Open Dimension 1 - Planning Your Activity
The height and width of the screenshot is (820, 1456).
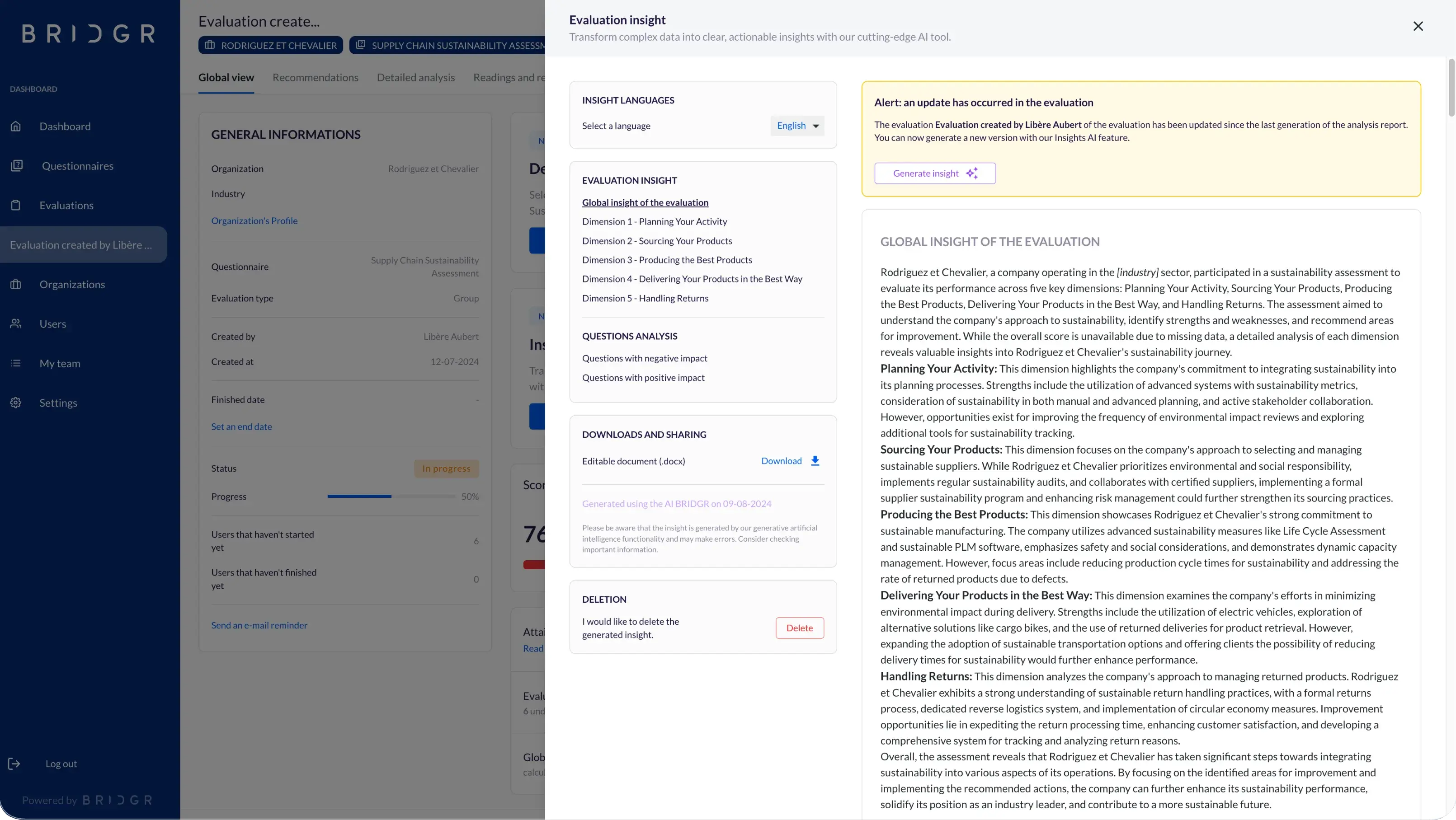[655, 221]
